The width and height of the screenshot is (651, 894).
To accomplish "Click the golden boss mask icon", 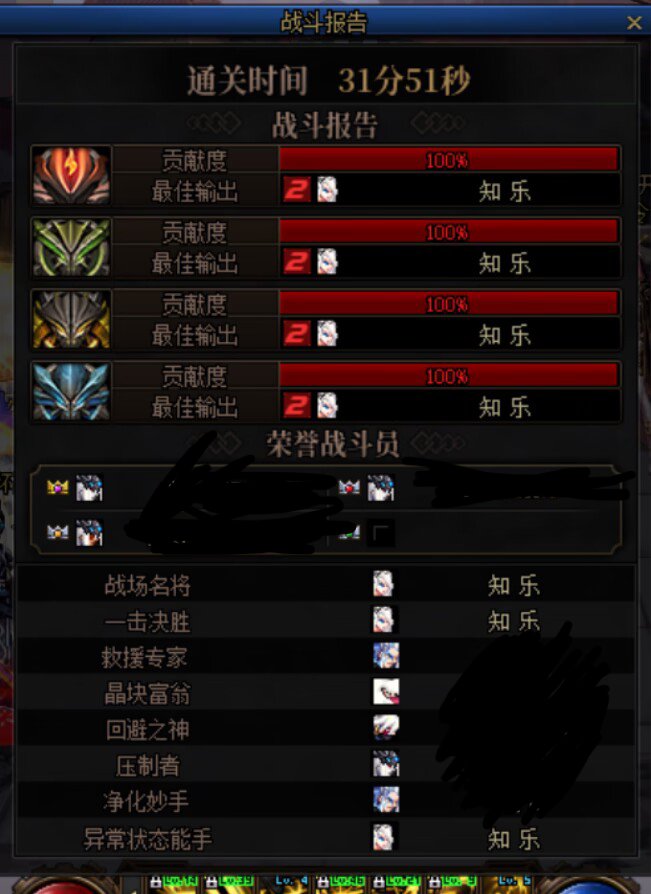I will [x=71, y=319].
